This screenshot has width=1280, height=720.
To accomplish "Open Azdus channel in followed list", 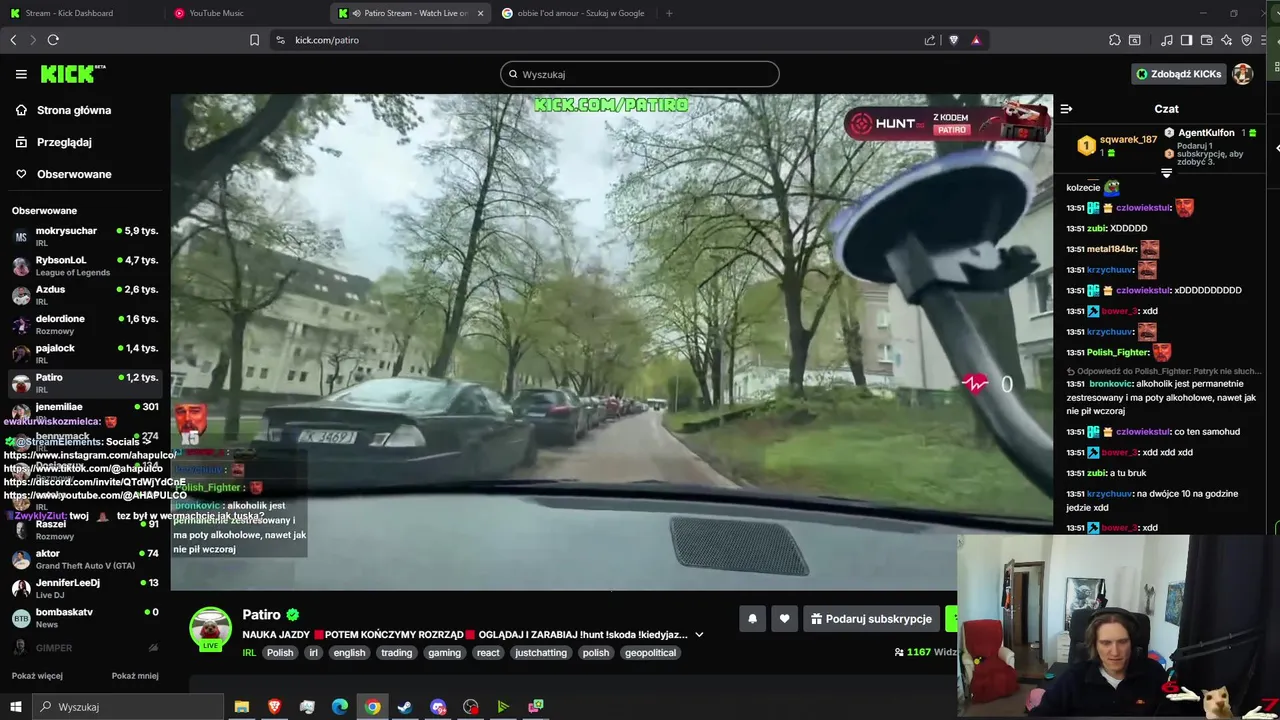I will point(85,295).
